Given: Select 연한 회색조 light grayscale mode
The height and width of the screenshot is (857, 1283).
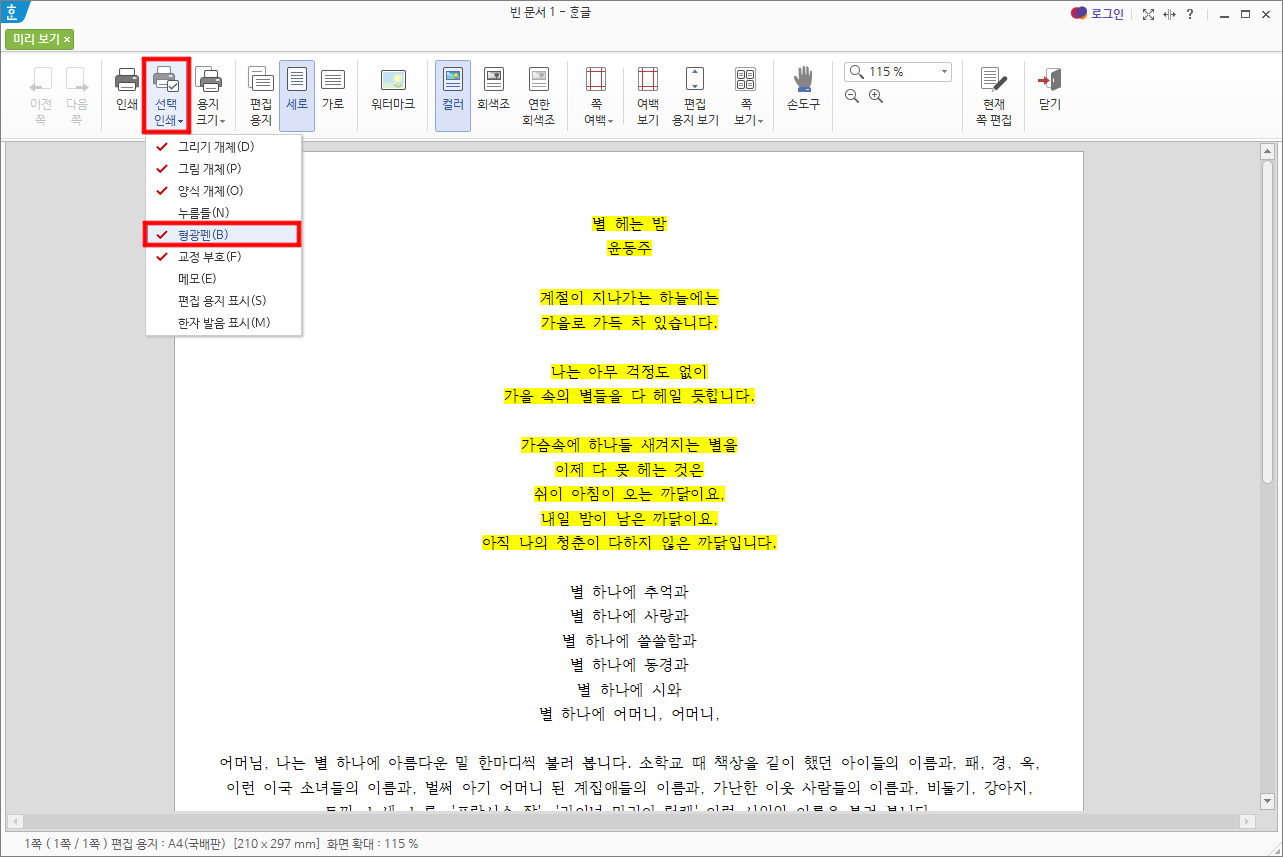Looking at the screenshot, I should click(x=539, y=96).
